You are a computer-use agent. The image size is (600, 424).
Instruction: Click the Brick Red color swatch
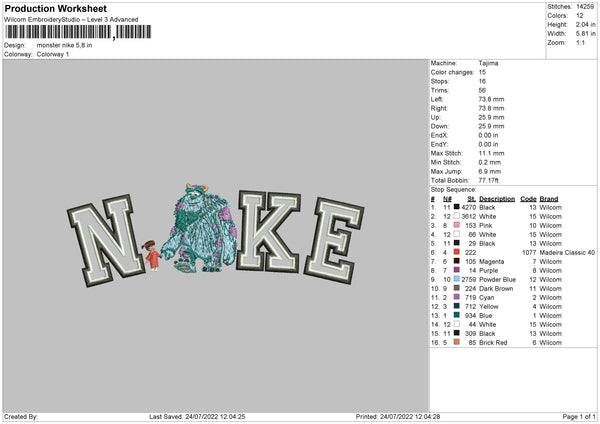tap(457, 342)
